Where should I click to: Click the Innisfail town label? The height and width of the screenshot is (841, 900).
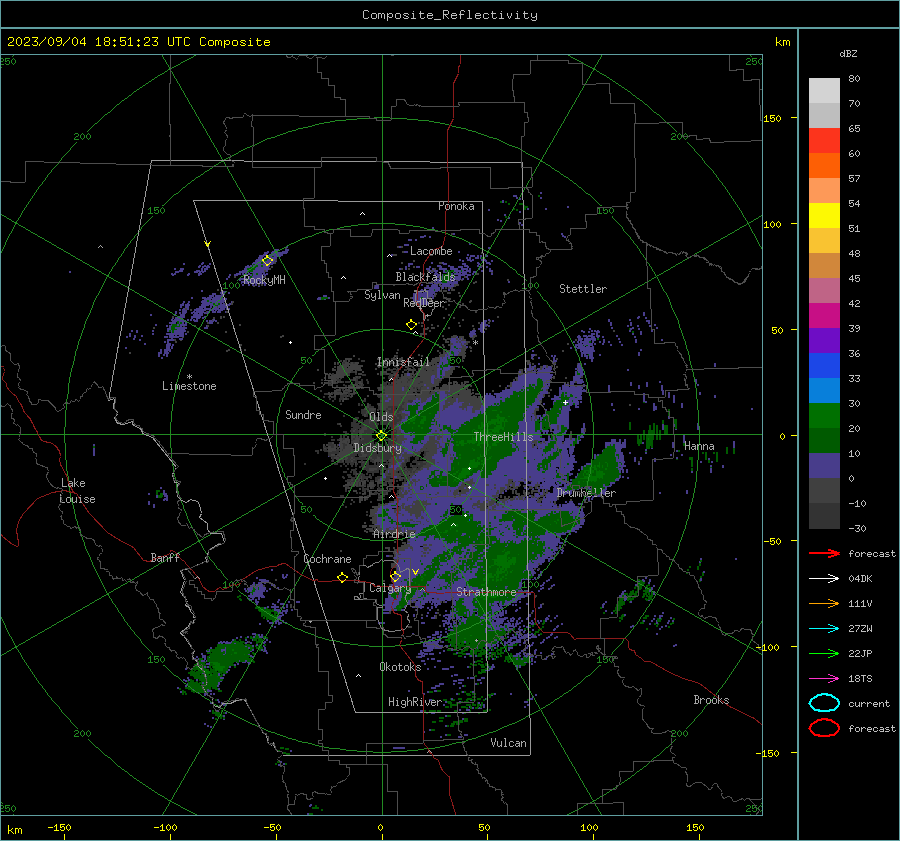tap(403, 362)
